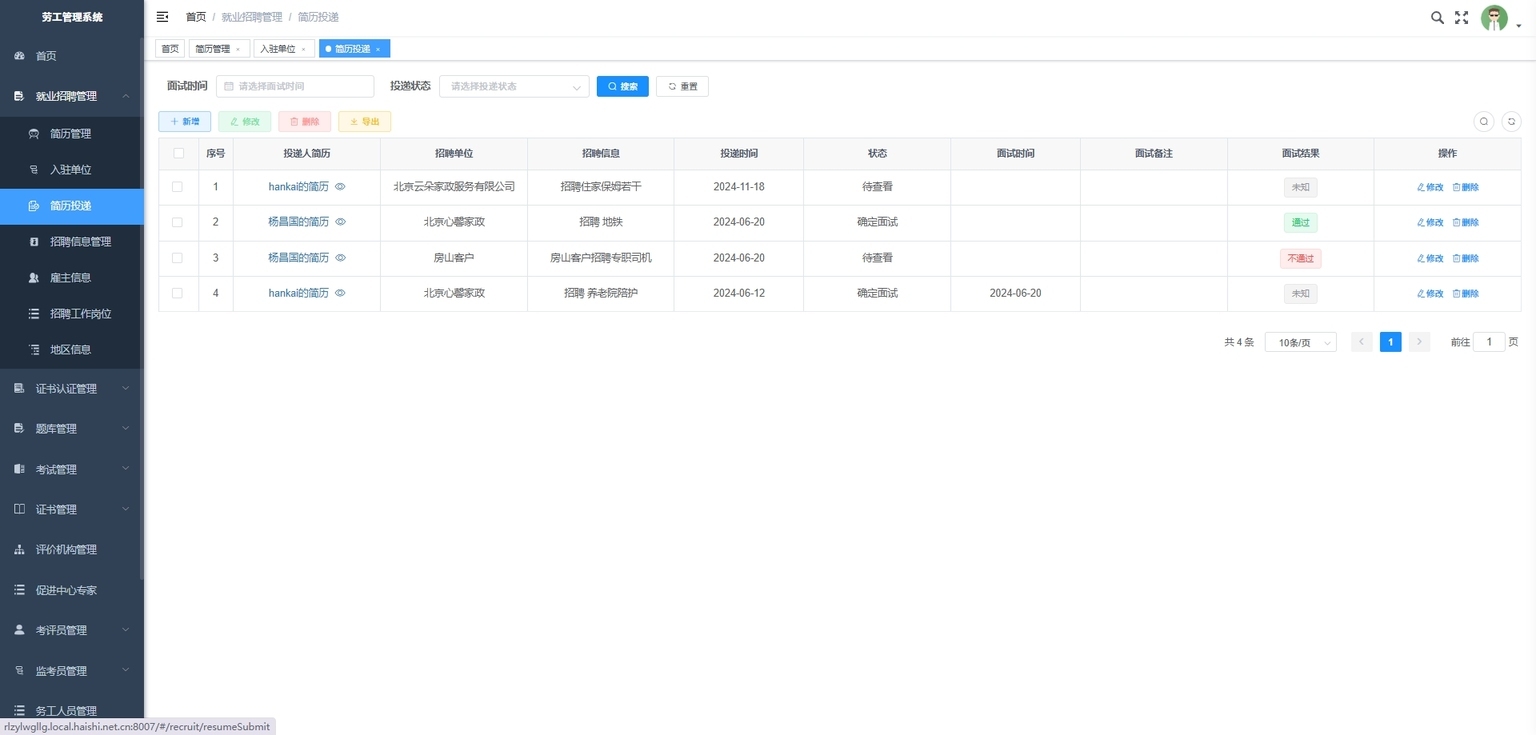Select page 1 in pagination
1536x735 pixels.
click(1390, 342)
